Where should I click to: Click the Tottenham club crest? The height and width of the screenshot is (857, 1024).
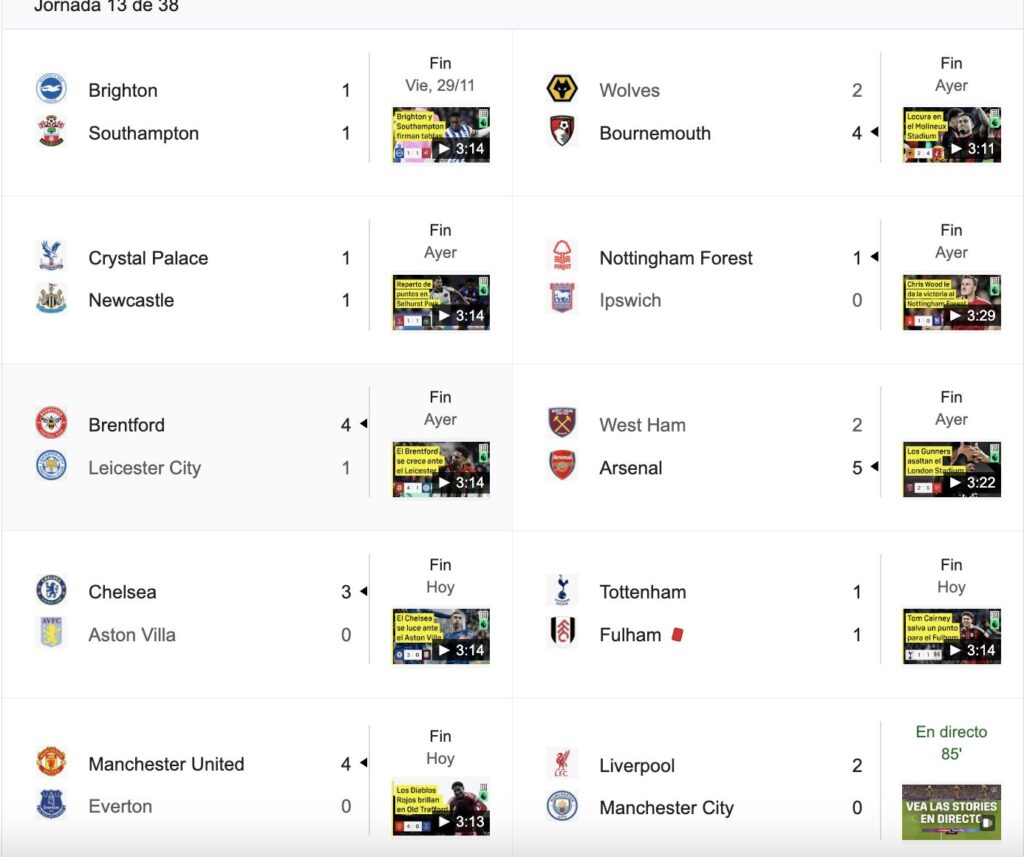562,590
